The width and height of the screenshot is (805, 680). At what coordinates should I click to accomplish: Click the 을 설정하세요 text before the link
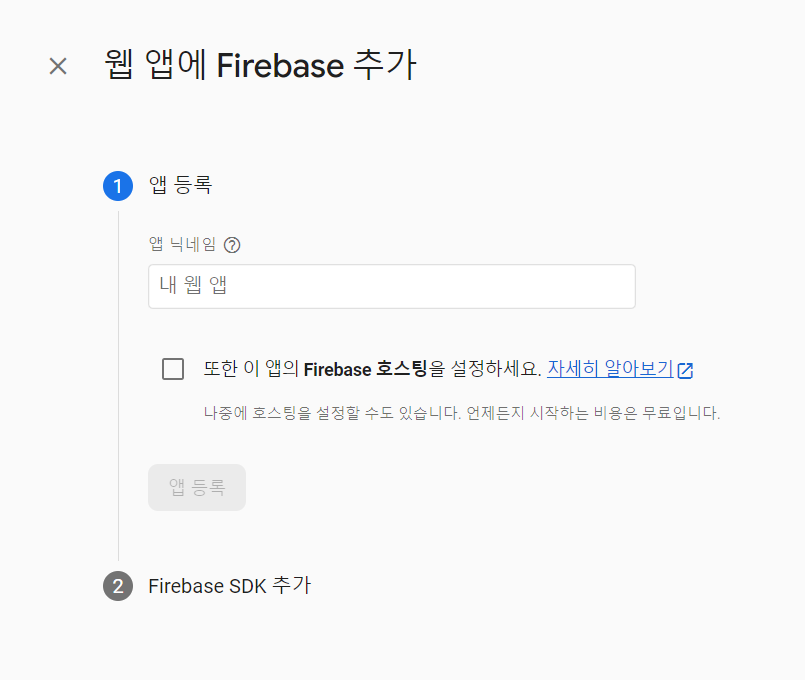485,368
